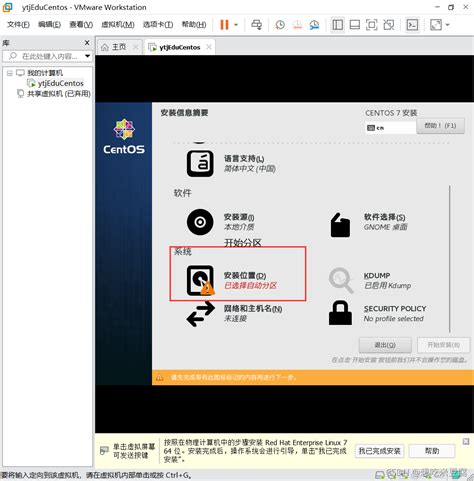Open 软件选择(S) package icon
Image resolution: width=474 pixels, height=481 pixels.
(340, 225)
